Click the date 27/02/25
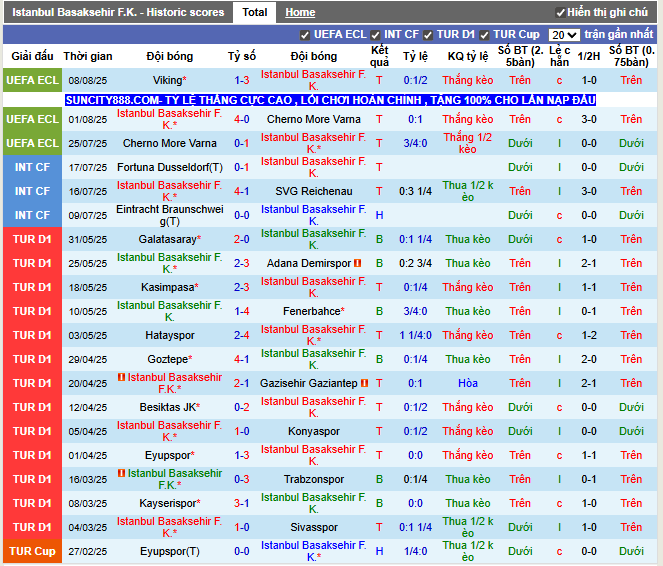 coord(88,551)
